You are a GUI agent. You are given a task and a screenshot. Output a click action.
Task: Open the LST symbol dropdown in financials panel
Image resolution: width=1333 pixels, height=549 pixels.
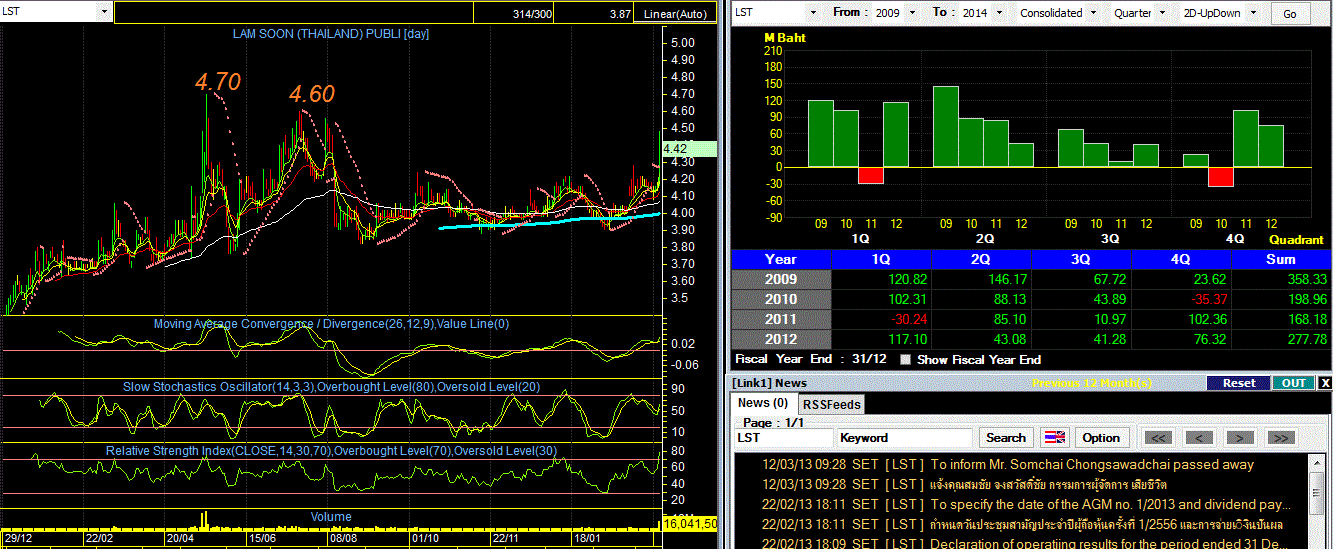click(812, 13)
